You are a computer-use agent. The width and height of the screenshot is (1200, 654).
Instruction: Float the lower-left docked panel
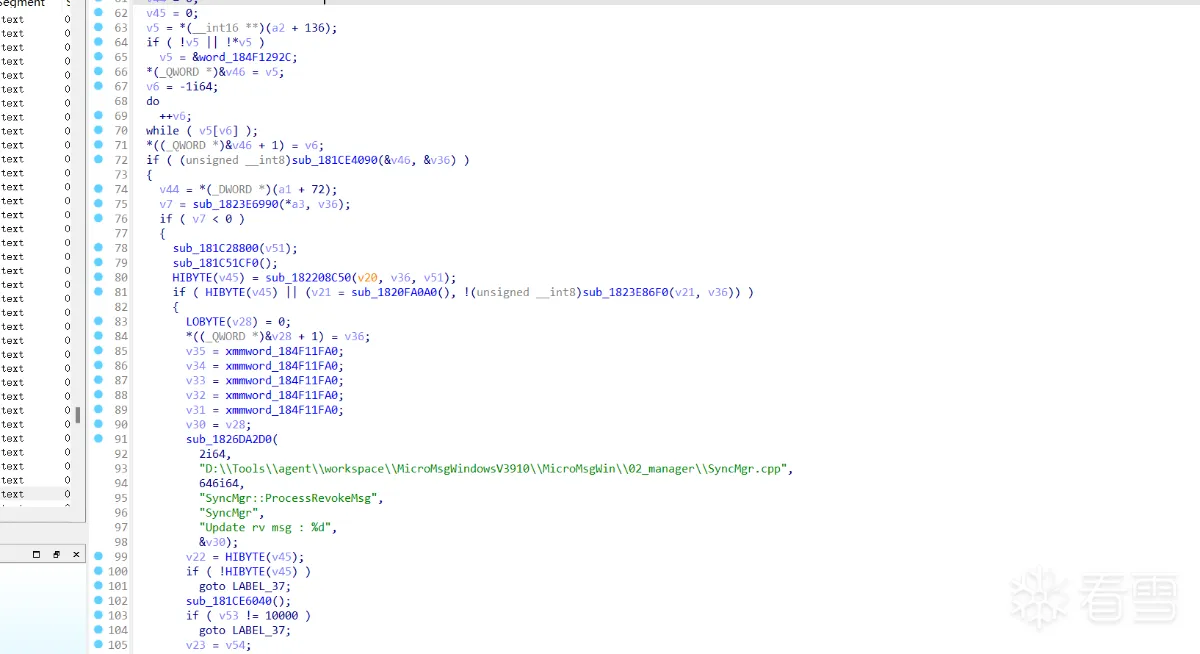point(57,554)
